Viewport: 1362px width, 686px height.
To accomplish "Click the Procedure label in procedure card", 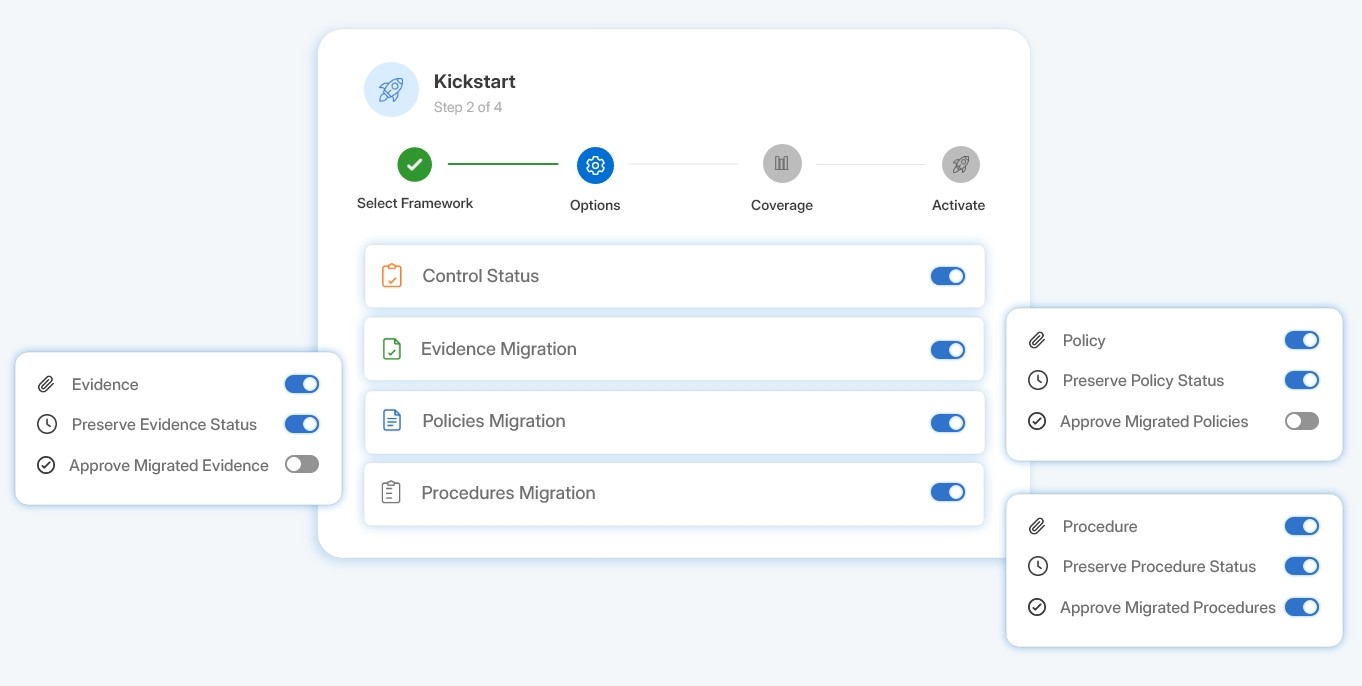I will pyautogui.click(x=1100, y=526).
